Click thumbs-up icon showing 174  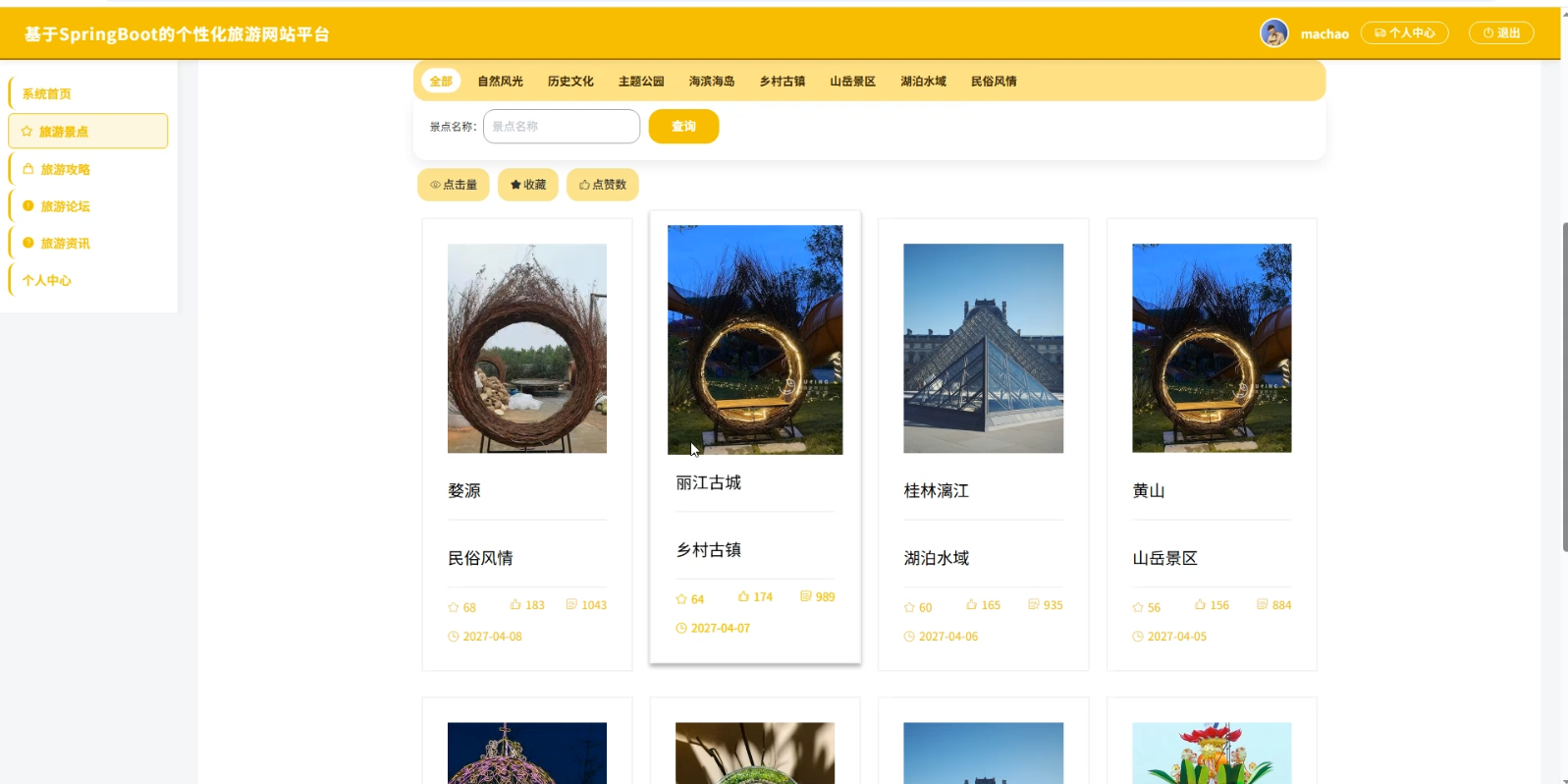tap(743, 596)
